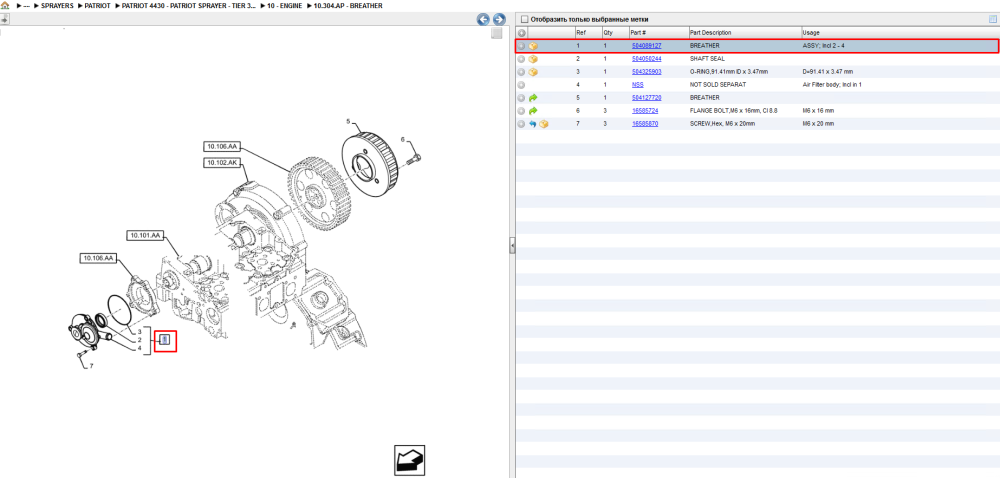
Task: Open part number link 504127720
Action: pos(646,98)
